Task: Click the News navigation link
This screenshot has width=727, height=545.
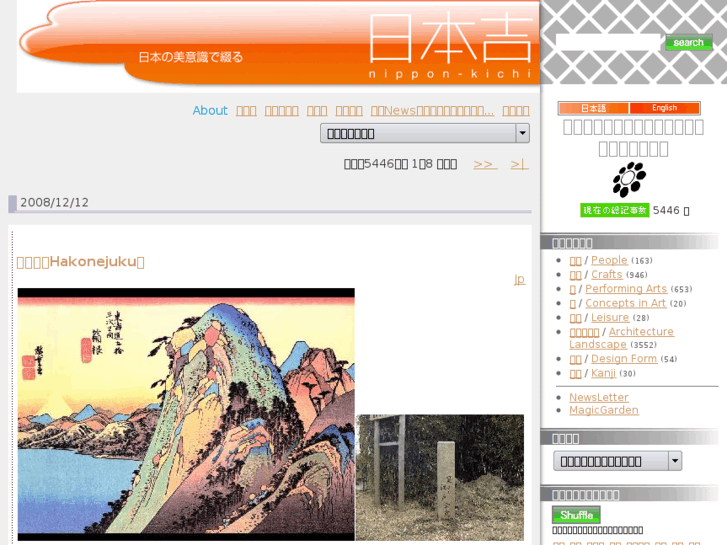Action: pos(432,111)
